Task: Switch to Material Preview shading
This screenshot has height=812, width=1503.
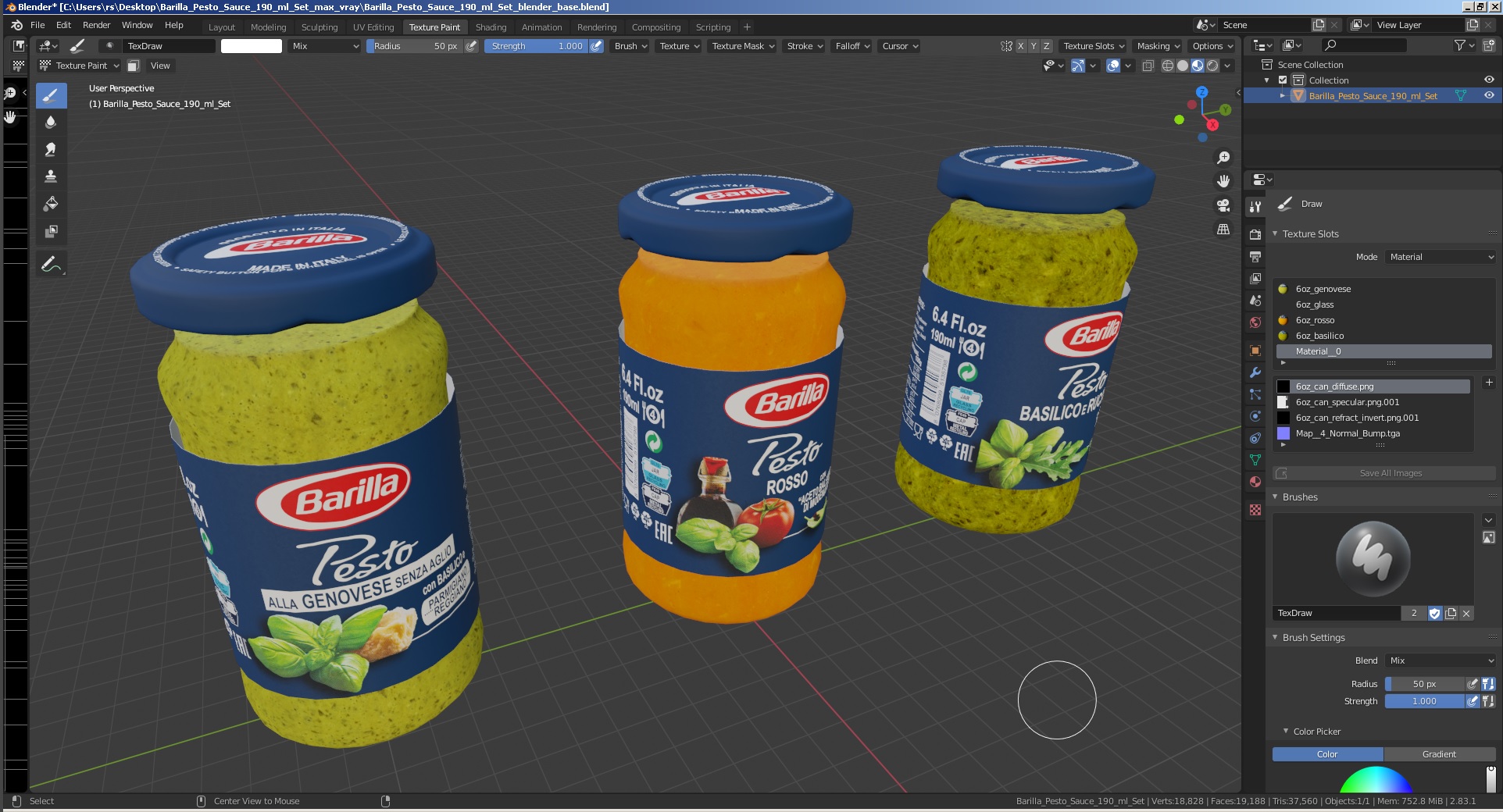Action: [x=1198, y=66]
